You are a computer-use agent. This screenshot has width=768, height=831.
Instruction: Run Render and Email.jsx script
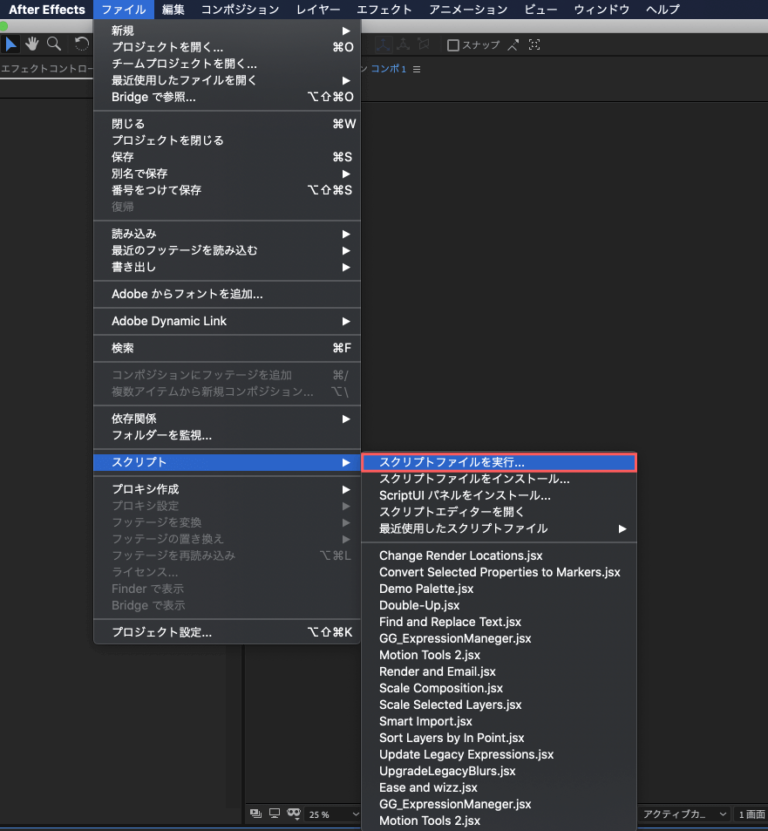click(x=499, y=671)
